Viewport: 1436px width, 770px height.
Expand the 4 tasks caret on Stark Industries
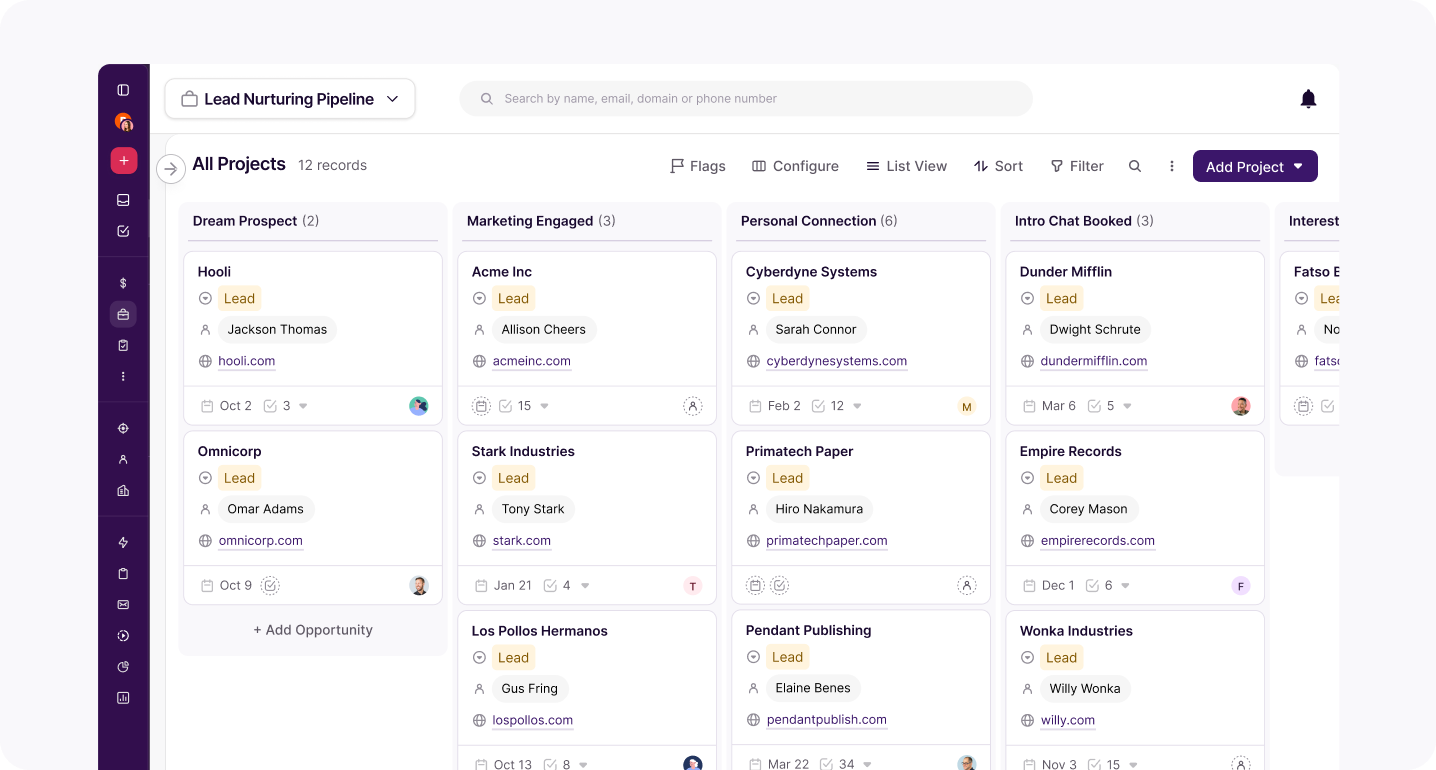point(585,586)
